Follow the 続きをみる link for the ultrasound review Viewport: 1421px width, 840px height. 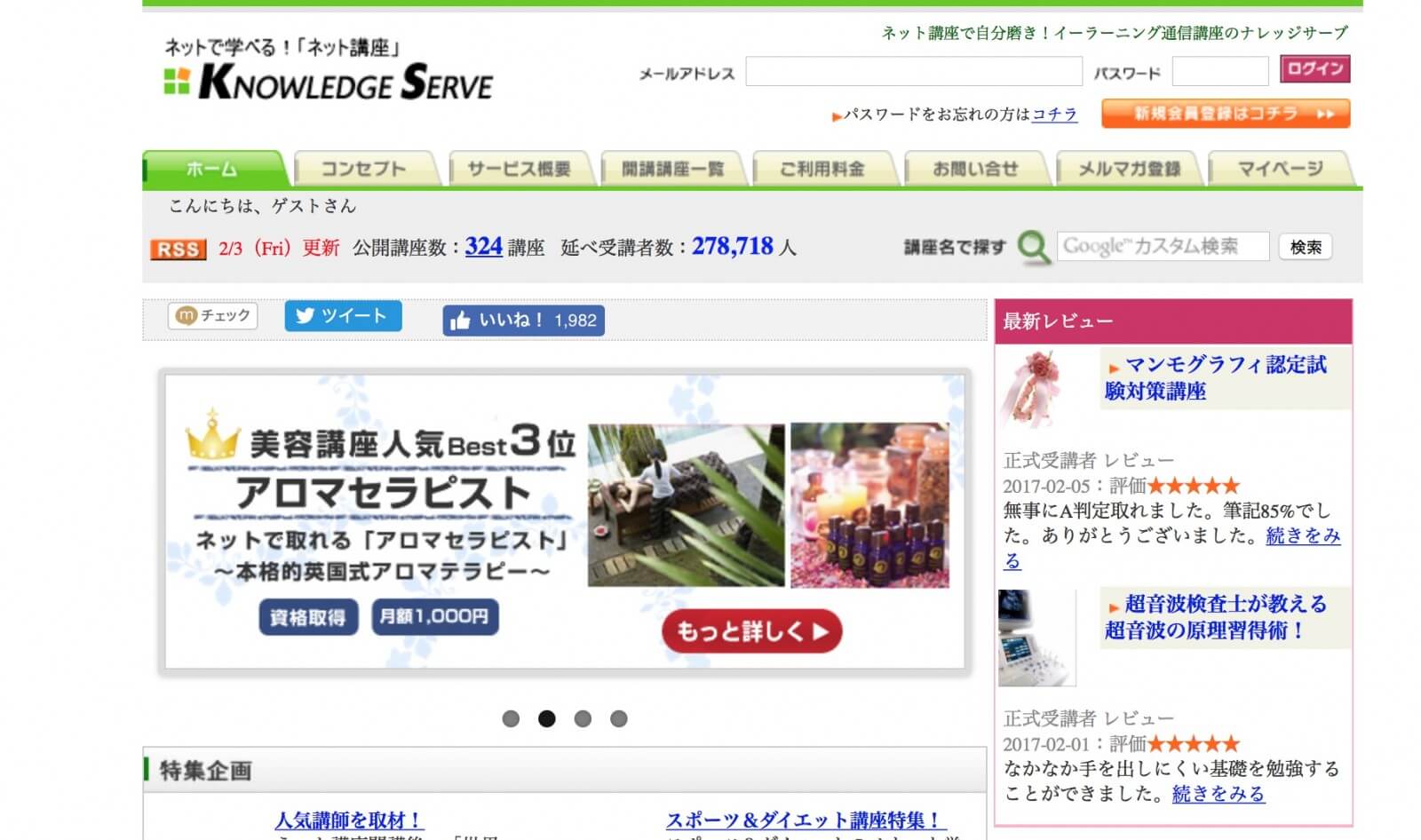[x=1219, y=794]
